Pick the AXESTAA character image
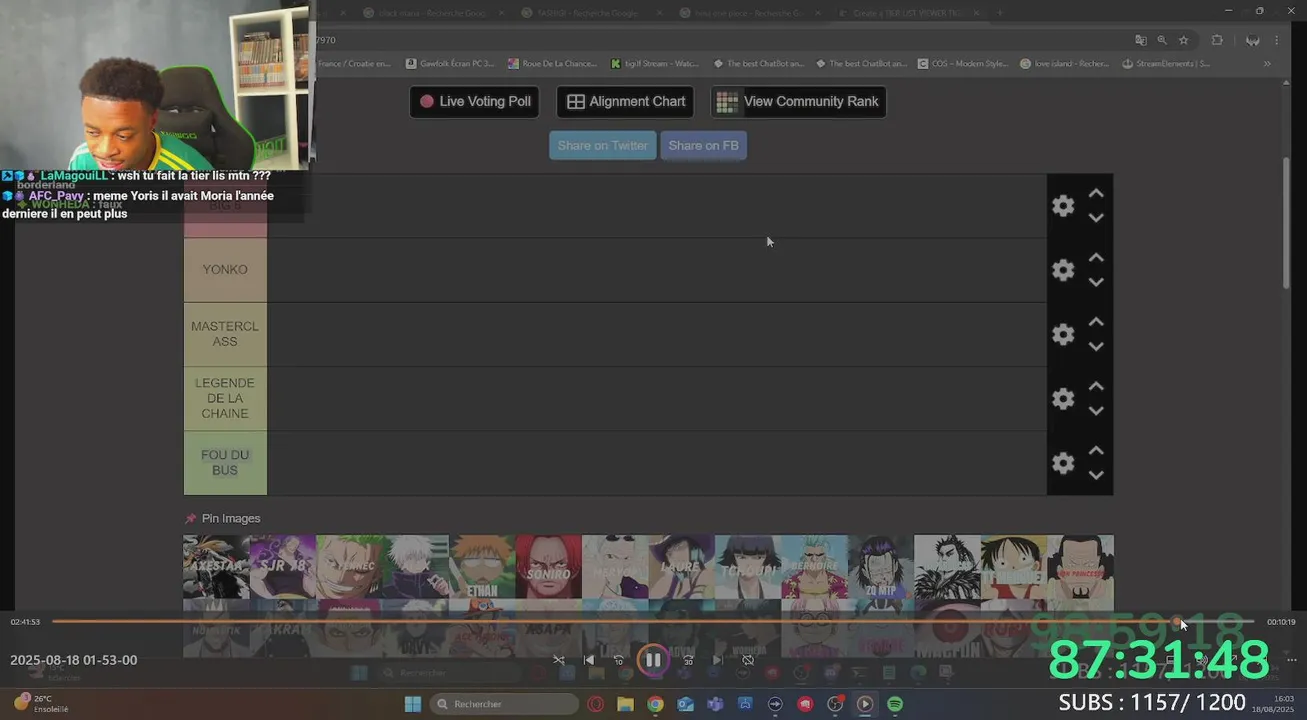Viewport: 1307px width, 720px height. coord(216,567)
